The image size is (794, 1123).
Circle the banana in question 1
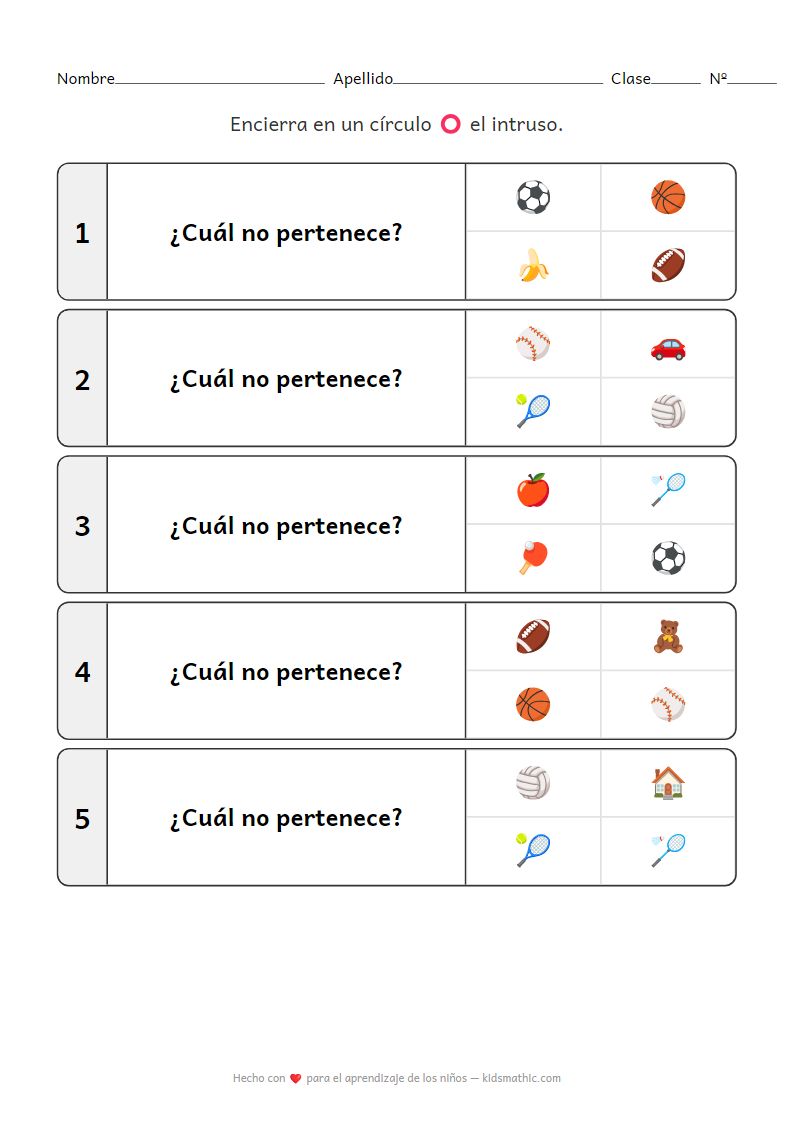[533, 266]
